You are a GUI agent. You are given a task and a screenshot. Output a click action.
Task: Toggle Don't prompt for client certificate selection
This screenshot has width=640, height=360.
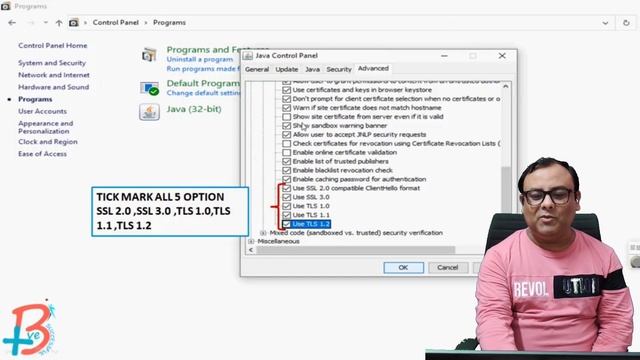click(x=287, y=99)
